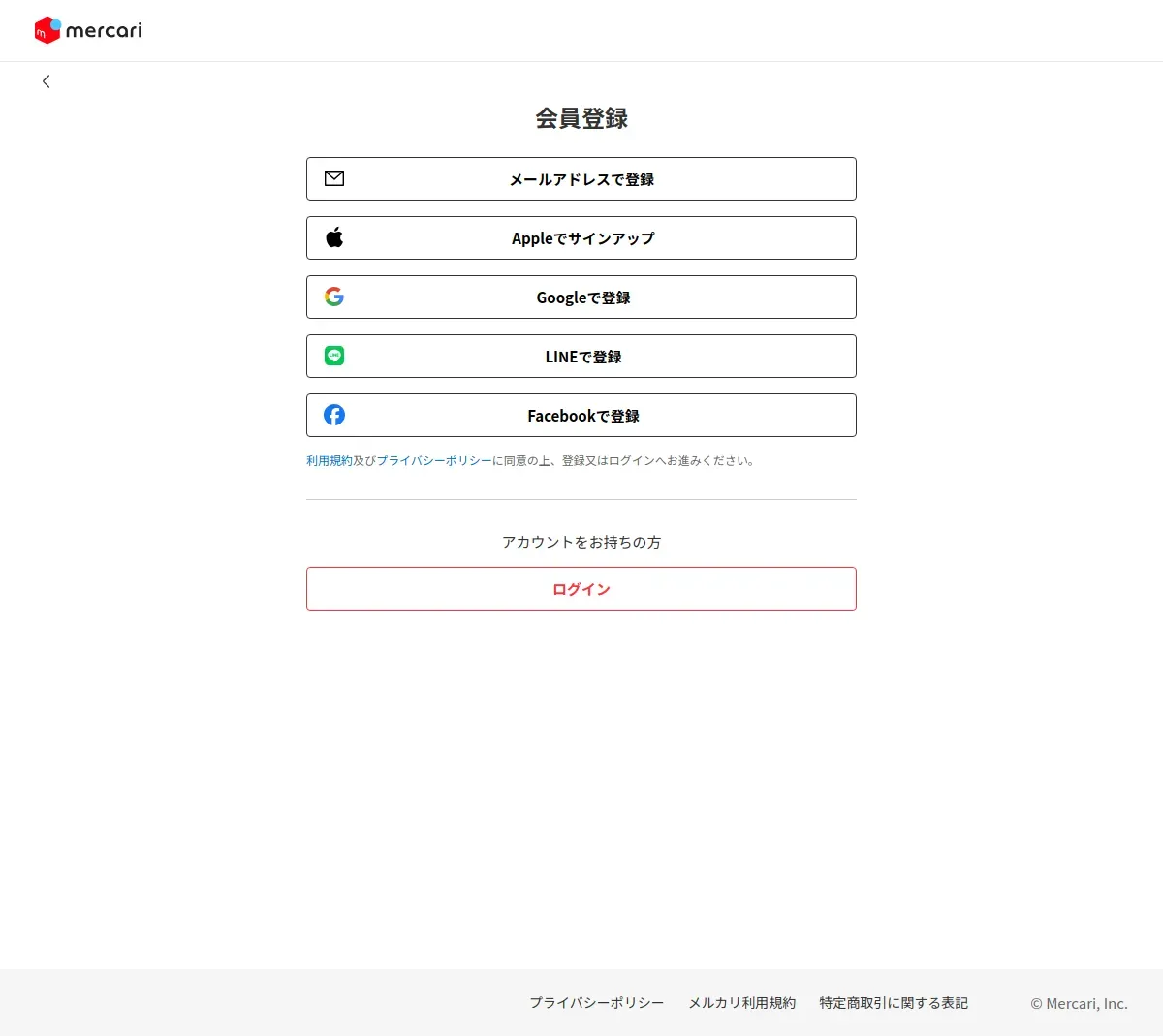Click the envelope icon for email registration

coord(334,178)
